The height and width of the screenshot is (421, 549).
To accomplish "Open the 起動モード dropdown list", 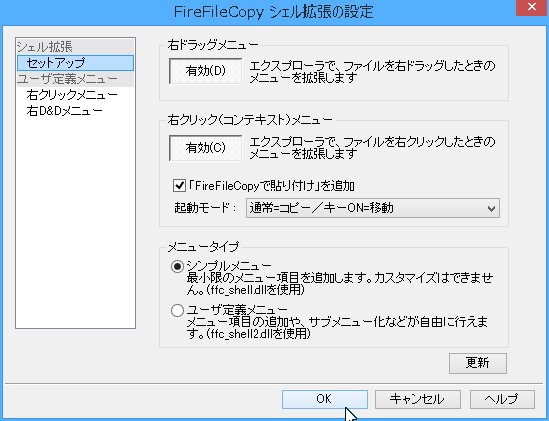I will 373,208.
